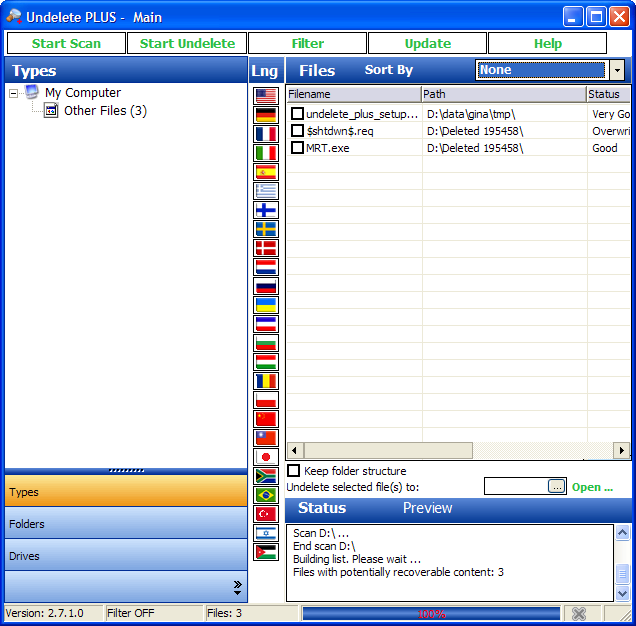
Task: Select Other Files (3) in the tree
Action: point(105,111)
